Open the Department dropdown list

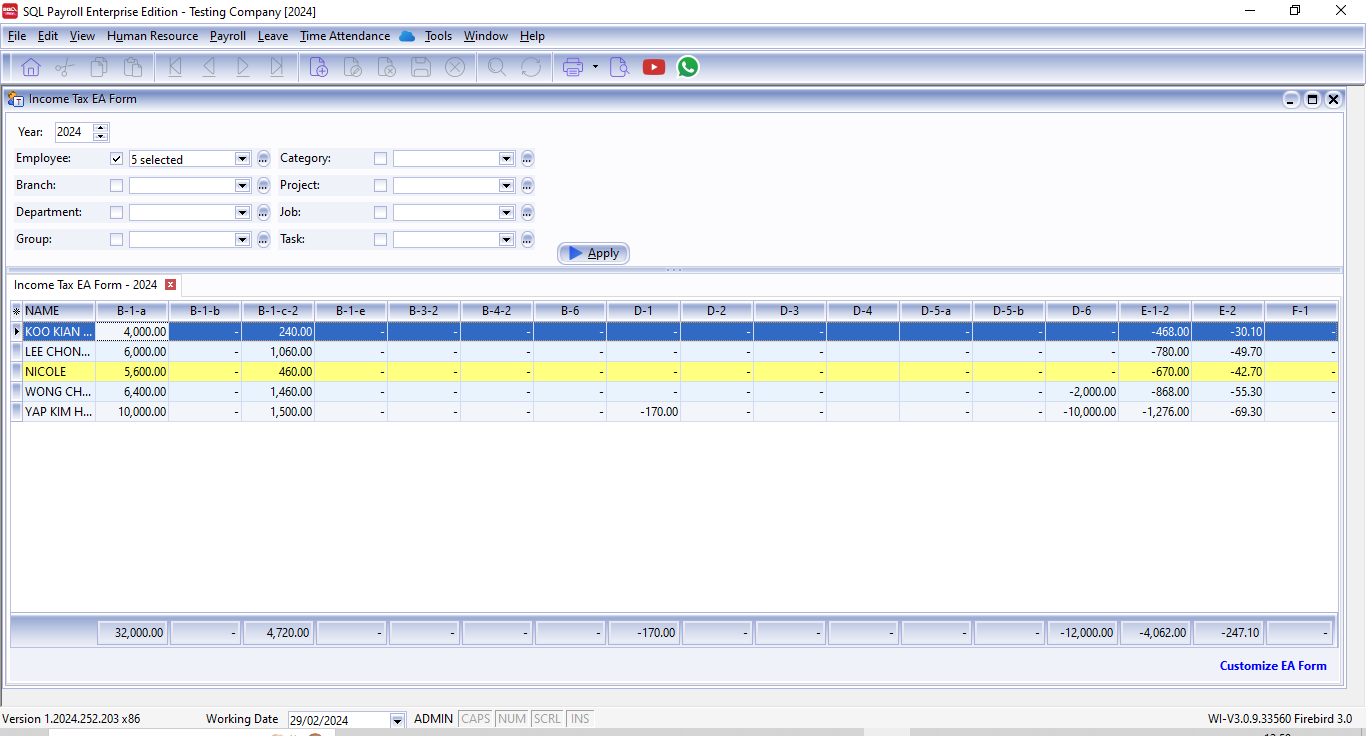242,213
